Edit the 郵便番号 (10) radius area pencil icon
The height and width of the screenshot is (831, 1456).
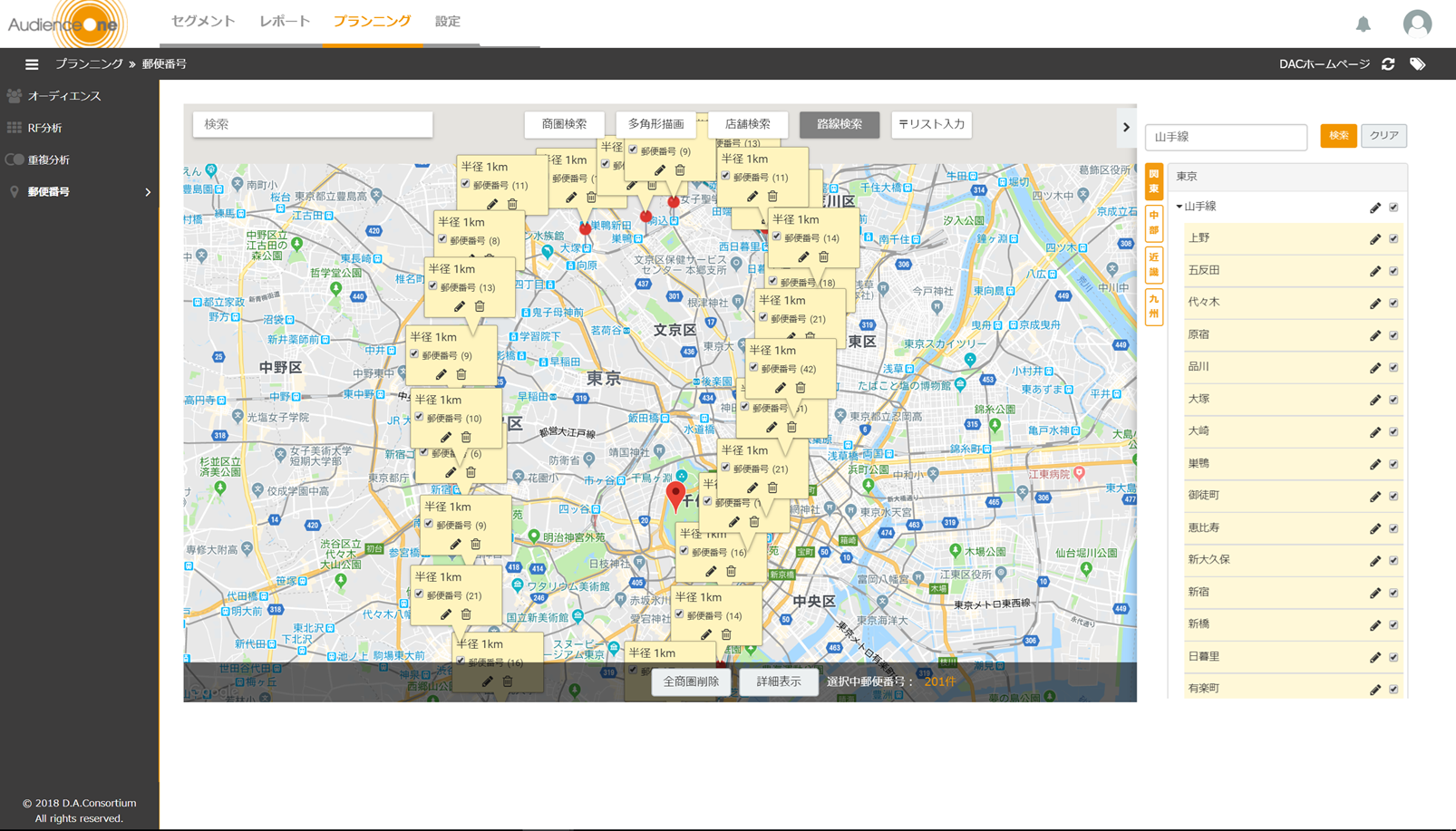coord(445,438)
